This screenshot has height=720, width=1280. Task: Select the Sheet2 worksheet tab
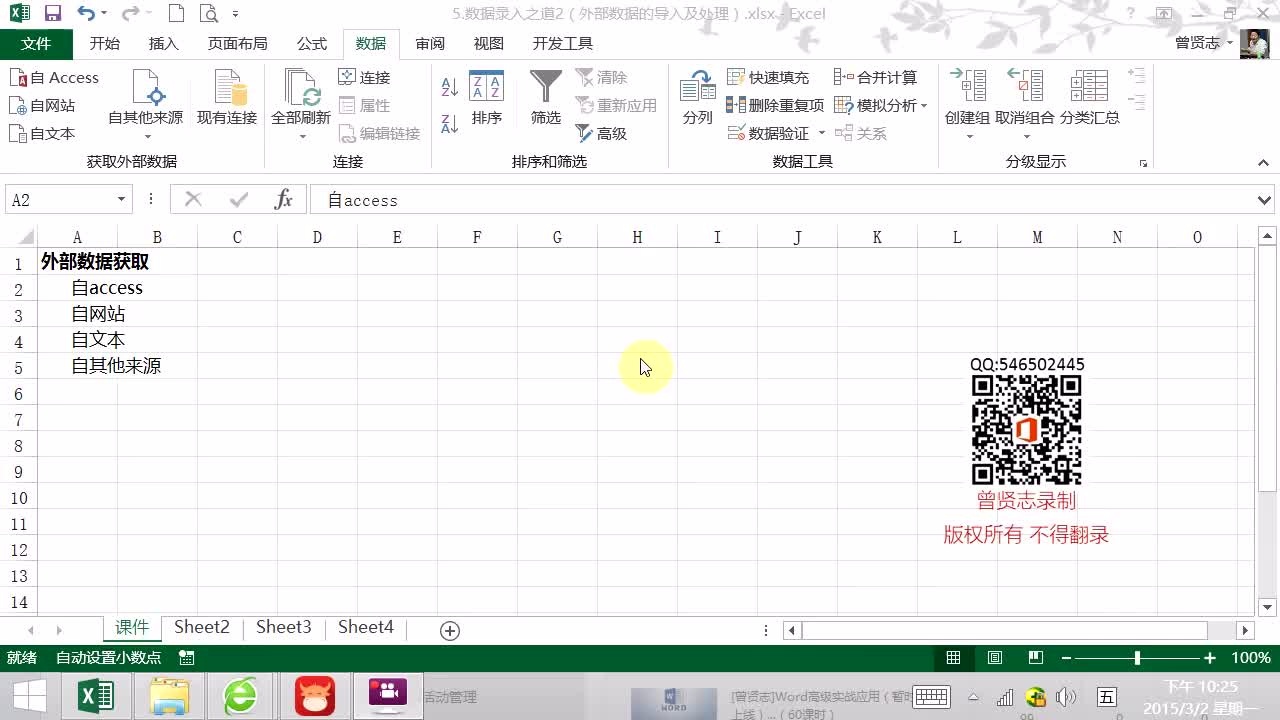pyautogui.click(x=202, y=628)
